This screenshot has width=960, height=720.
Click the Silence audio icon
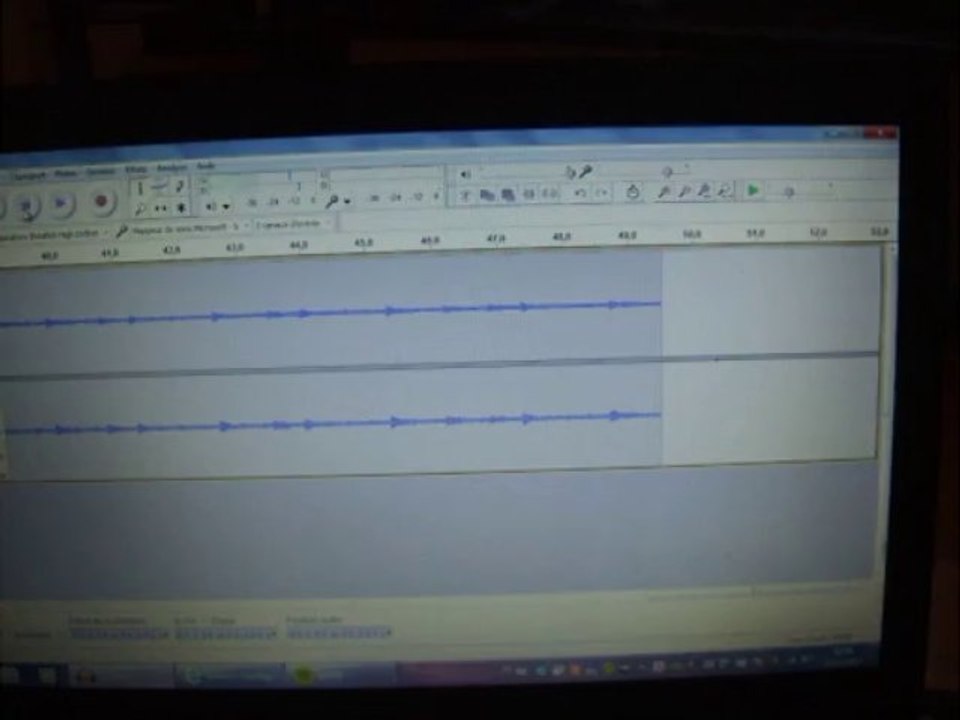(550, 193)
